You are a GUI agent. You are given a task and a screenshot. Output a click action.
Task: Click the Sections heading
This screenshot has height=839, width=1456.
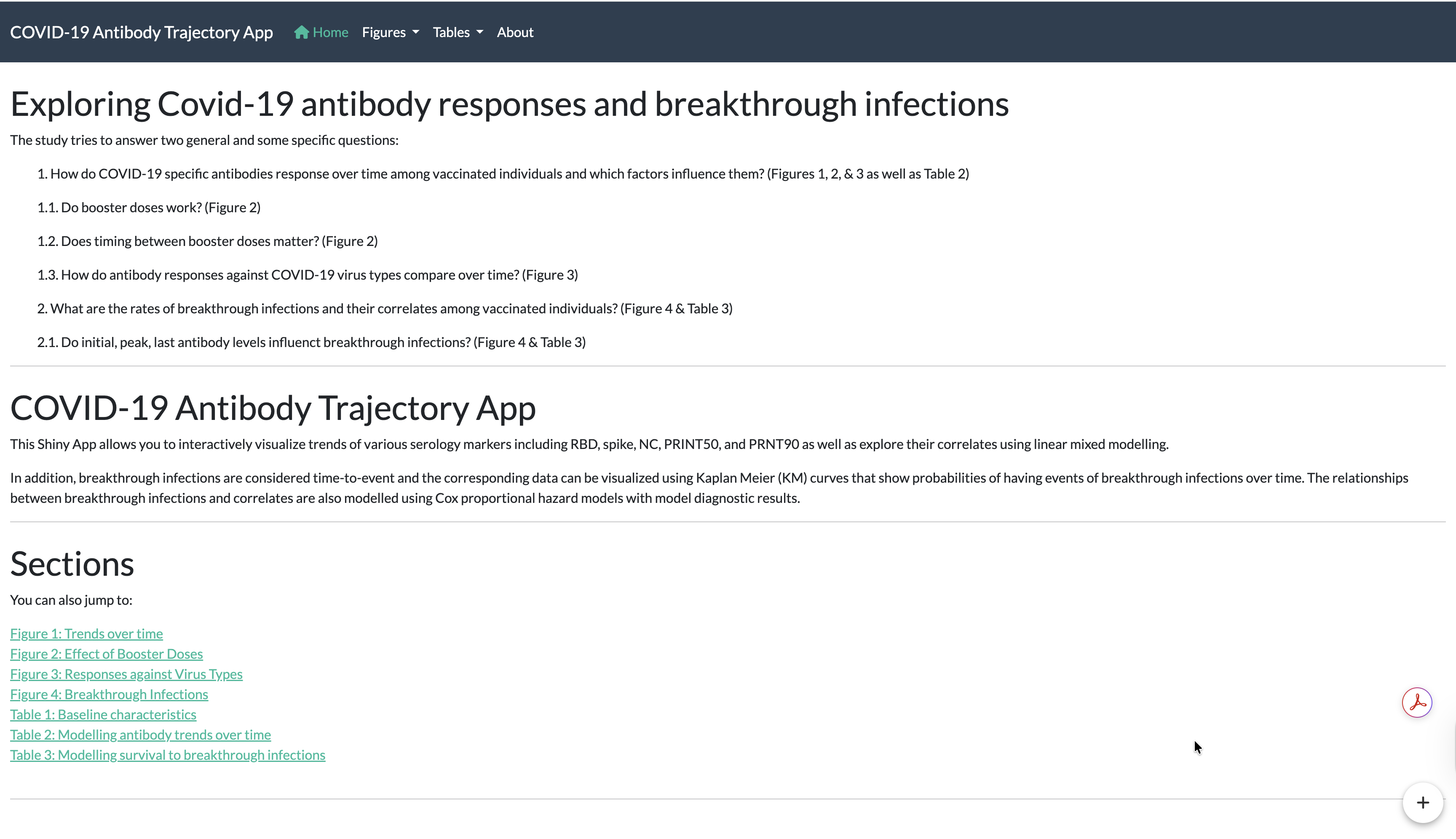pyautogui.click(x=72, y=564)
